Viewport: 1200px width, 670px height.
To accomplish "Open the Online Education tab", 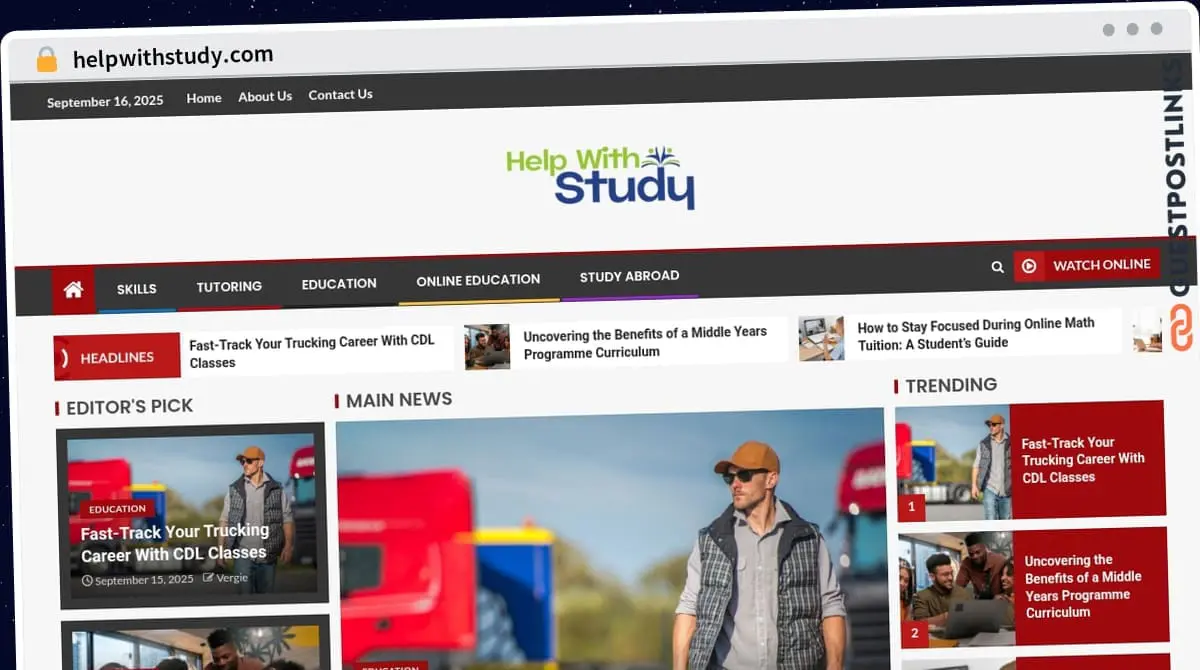I will click(x=478, y=280).
